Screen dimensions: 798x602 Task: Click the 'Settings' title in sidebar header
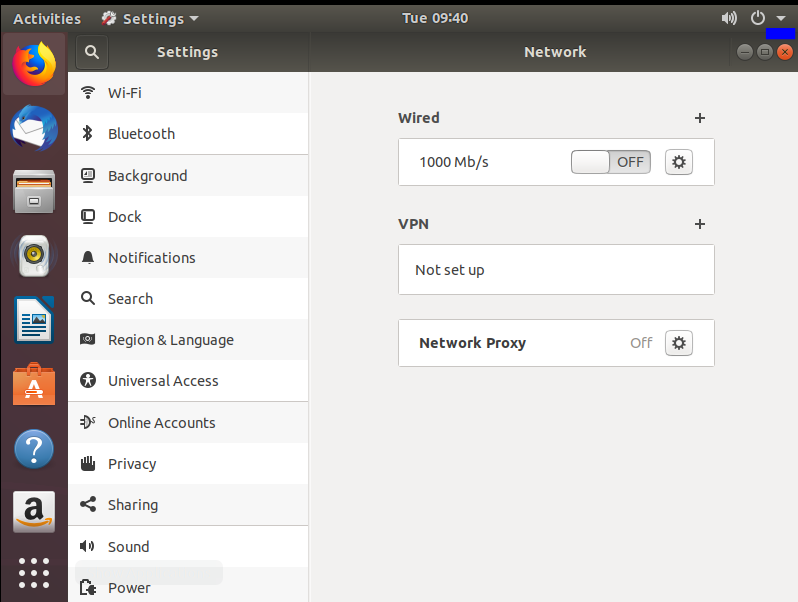point(187,52)
